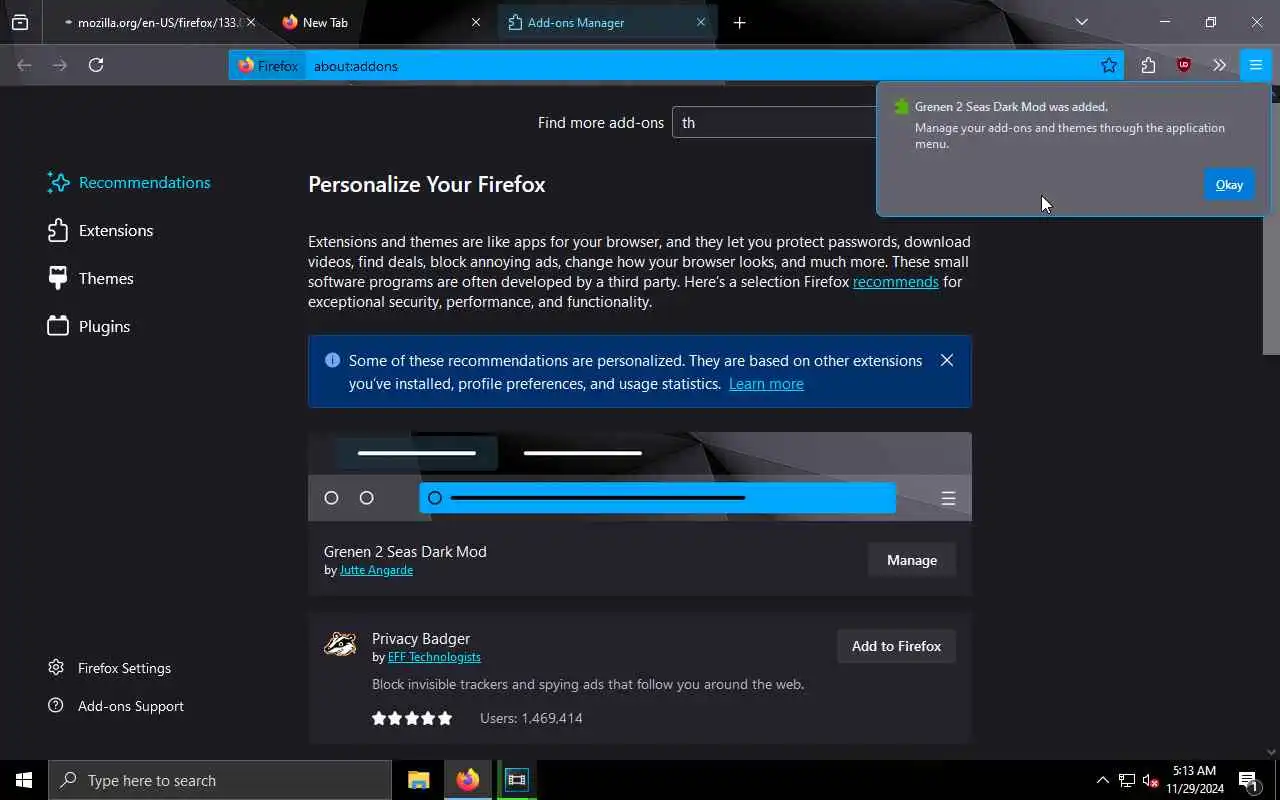Dismiss the personalized recommendations notice
The width and height of the screenshot is (1280, 800).
pos(947,360)
